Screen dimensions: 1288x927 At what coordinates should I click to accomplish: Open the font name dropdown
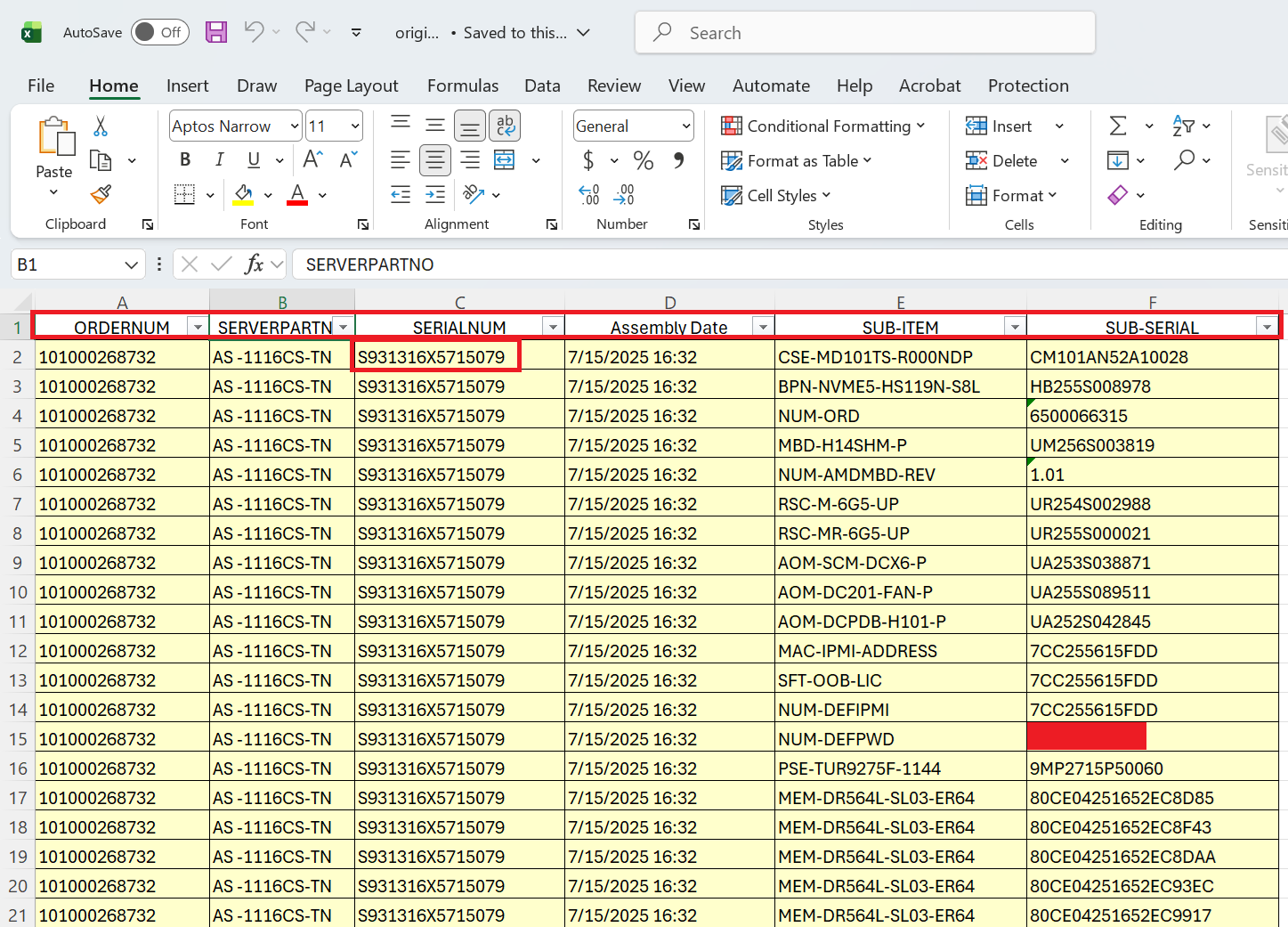pyautogui.click(x=295, y=126)
